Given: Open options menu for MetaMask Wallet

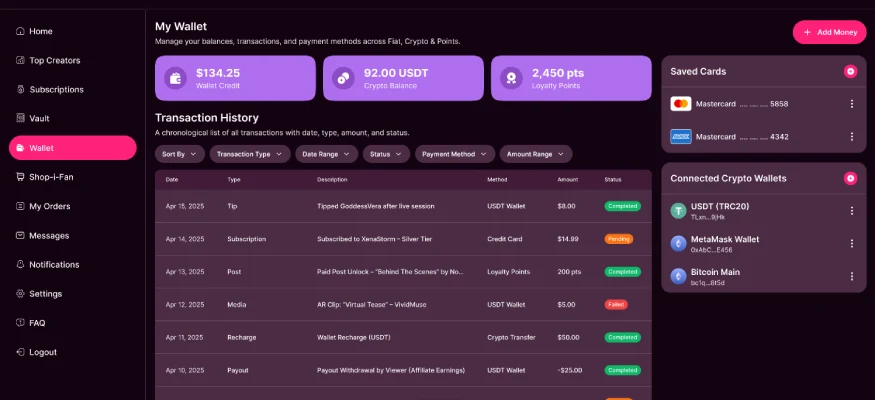Looking at the screenshot, I should click(x=852, y=244).
